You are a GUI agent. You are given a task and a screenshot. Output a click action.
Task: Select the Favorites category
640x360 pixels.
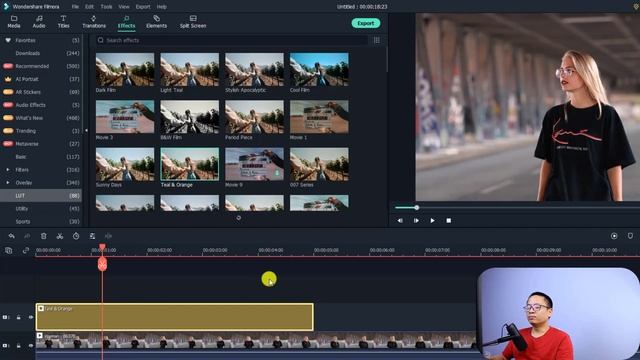[x=41, y=40]
